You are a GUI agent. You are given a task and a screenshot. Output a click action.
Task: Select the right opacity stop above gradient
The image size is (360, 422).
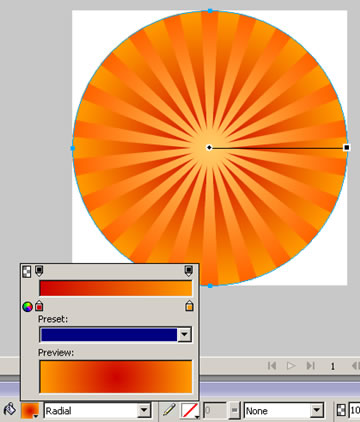coord(189,271)
